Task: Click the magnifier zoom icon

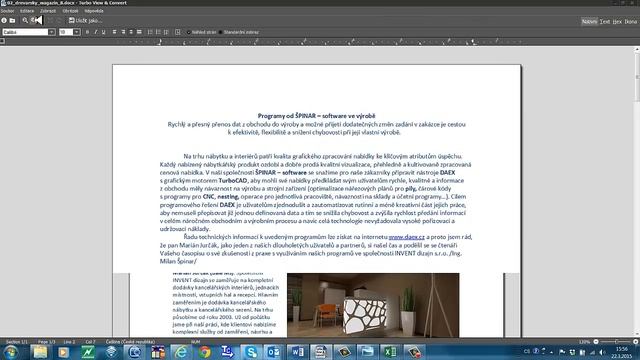Action: (25, 20)
